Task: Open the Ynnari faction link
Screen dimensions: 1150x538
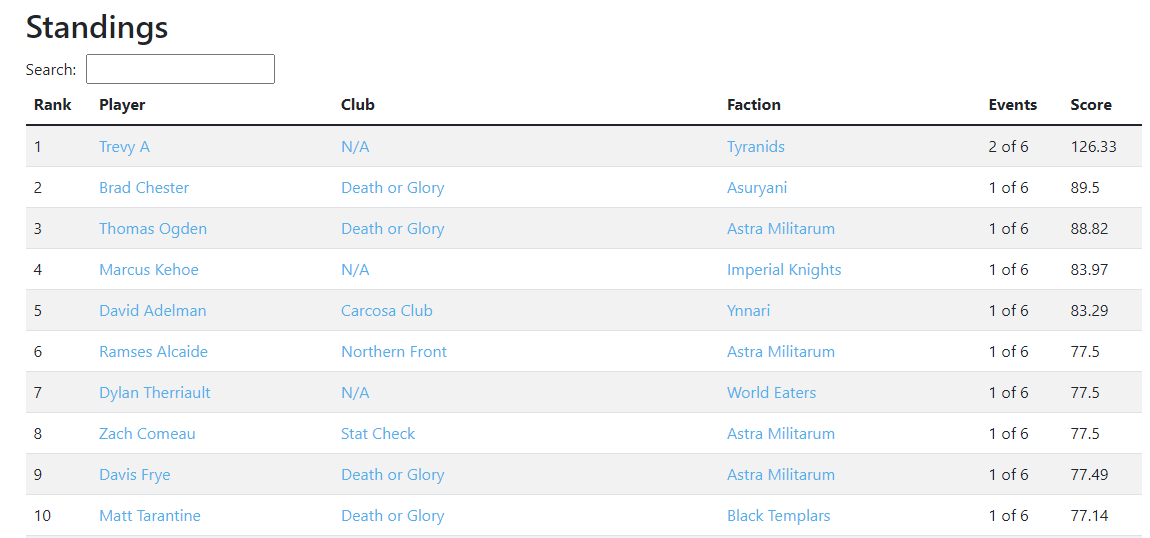Action: pos(749,311)
